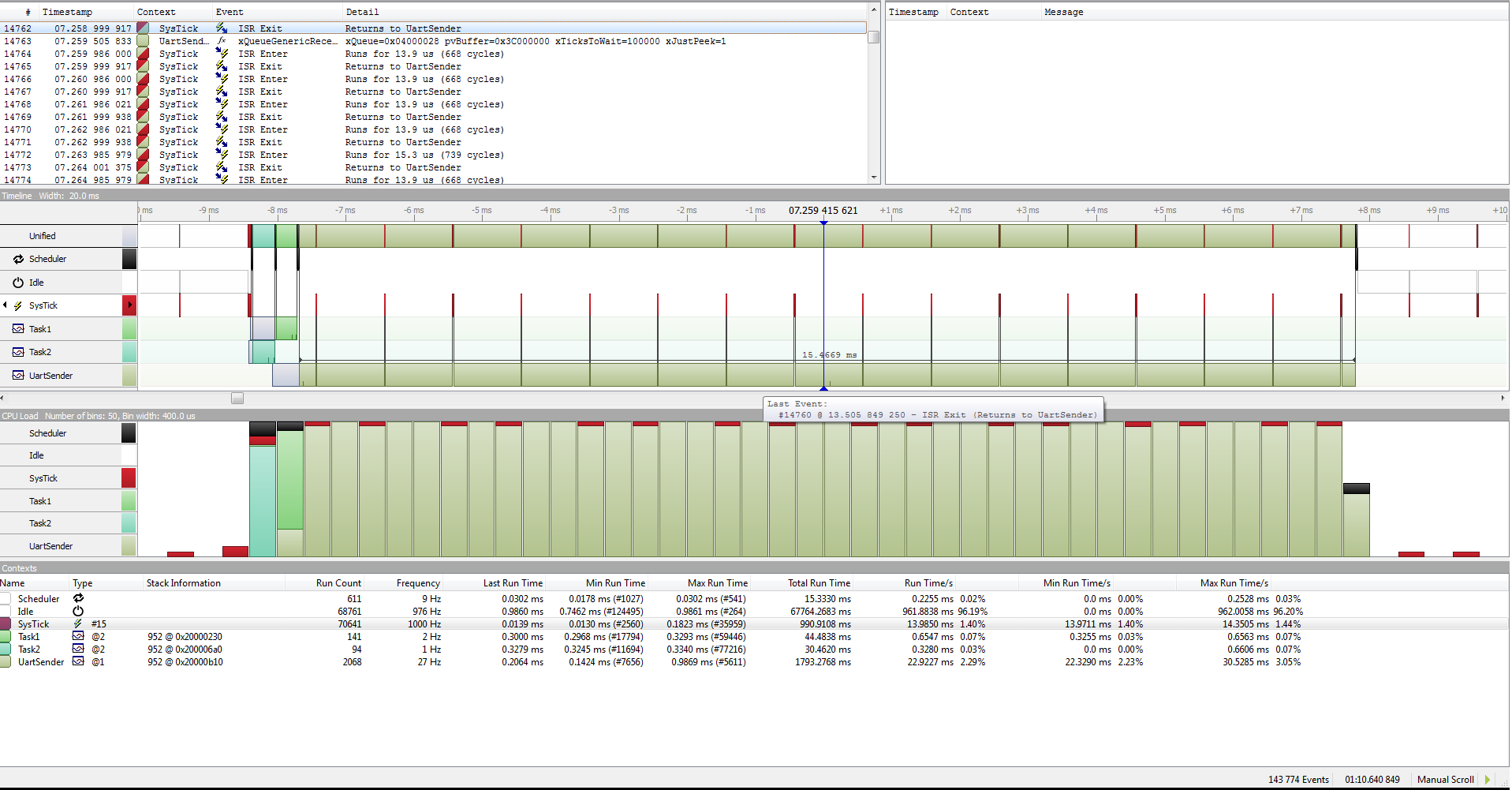Sort events by the Timestamp column header
This screenshot has width=1512, height=790.
(x=67, y=12)
